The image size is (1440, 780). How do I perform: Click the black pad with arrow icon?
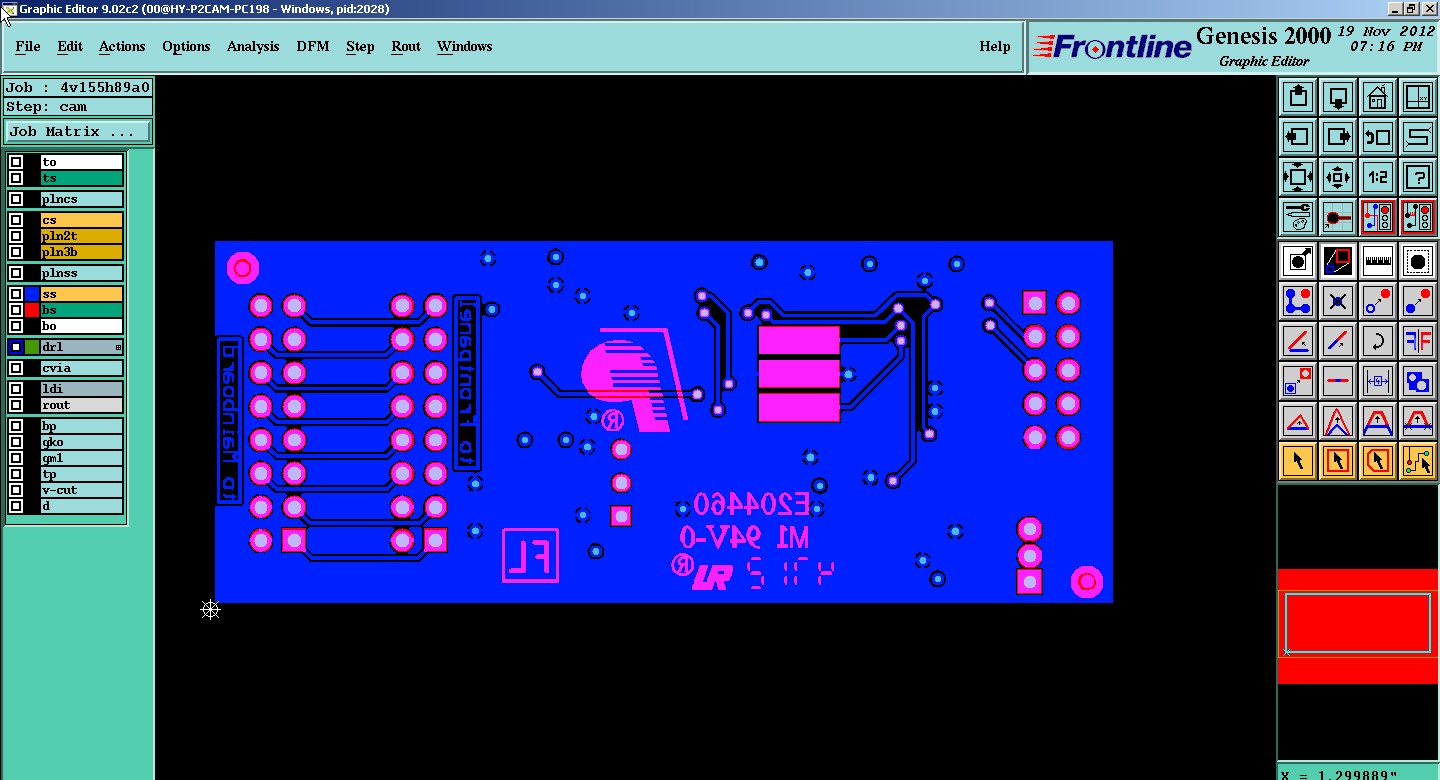(x=1298, y=261)
